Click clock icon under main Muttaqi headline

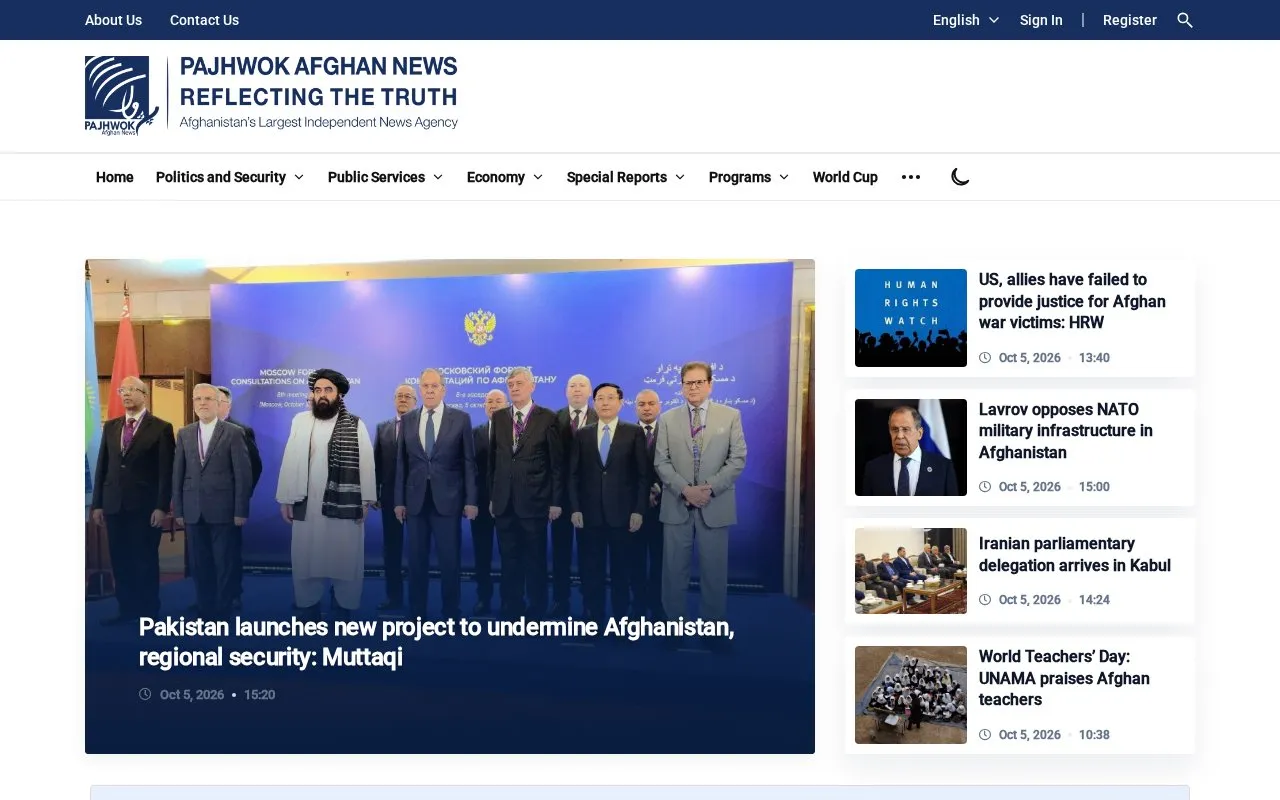(145, 695)
